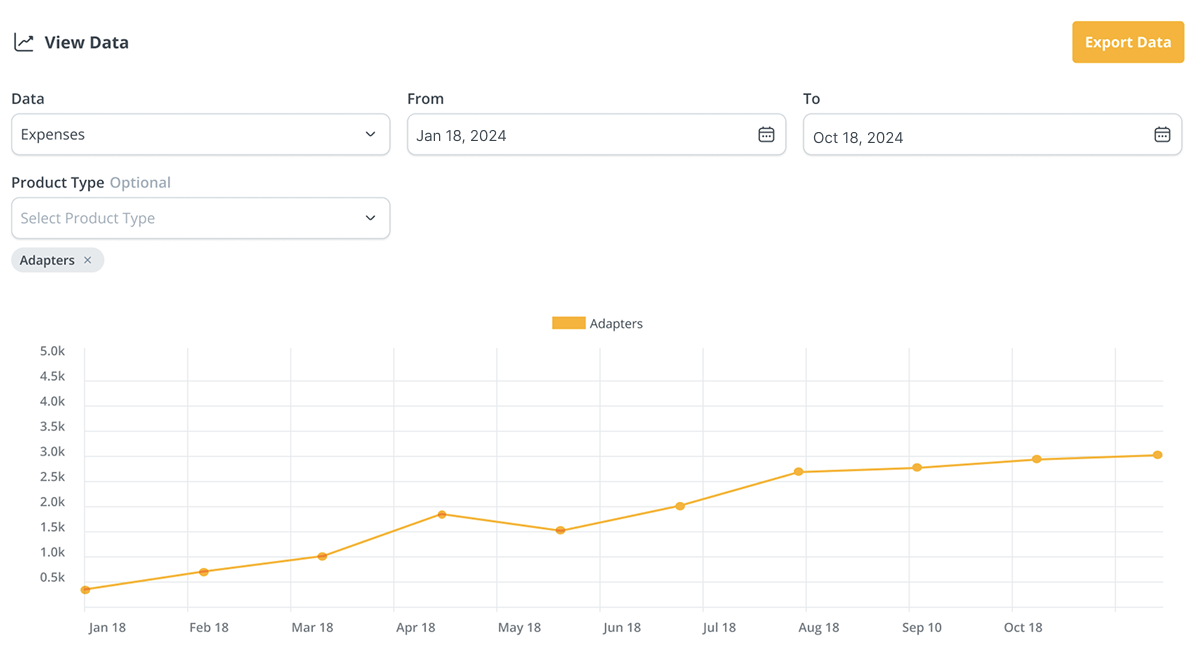Toggle the Adapters legend series
The image size is (1200, 653).
point(616,324)
